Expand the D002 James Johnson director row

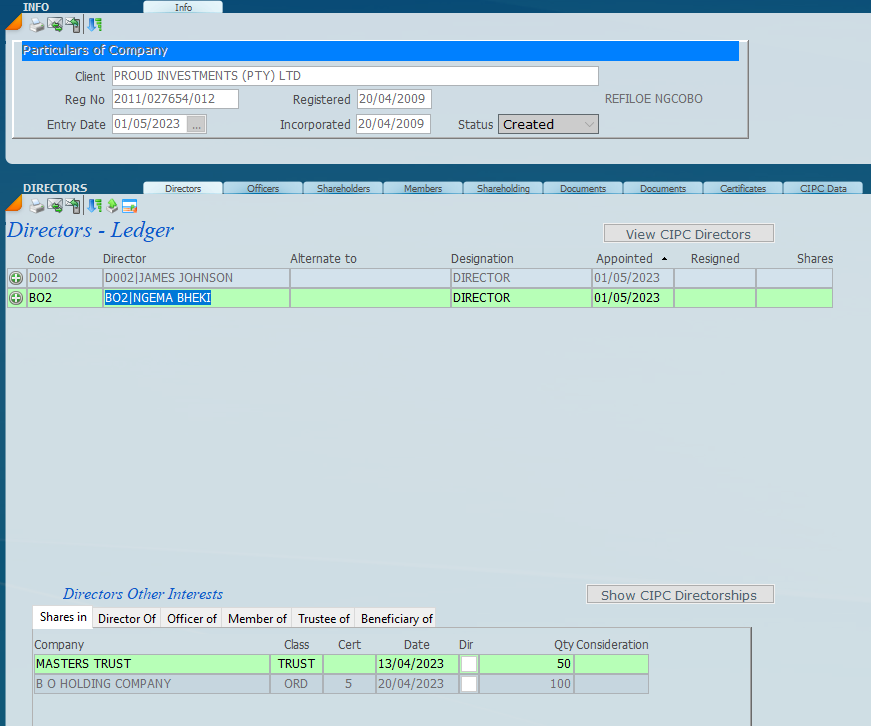point(16,278)
